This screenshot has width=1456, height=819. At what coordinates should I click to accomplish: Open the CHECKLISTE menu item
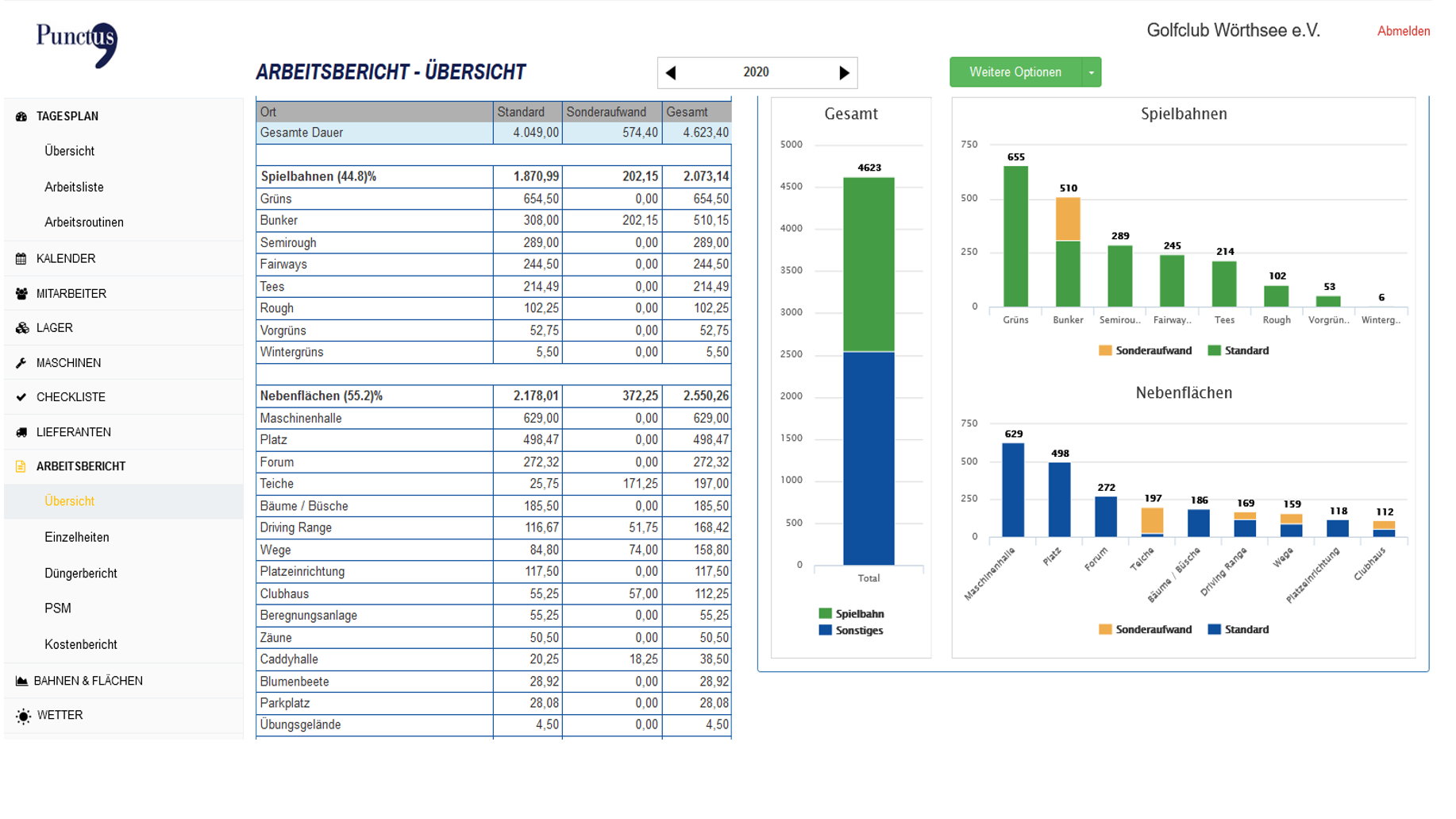click(x=71, y=397)
